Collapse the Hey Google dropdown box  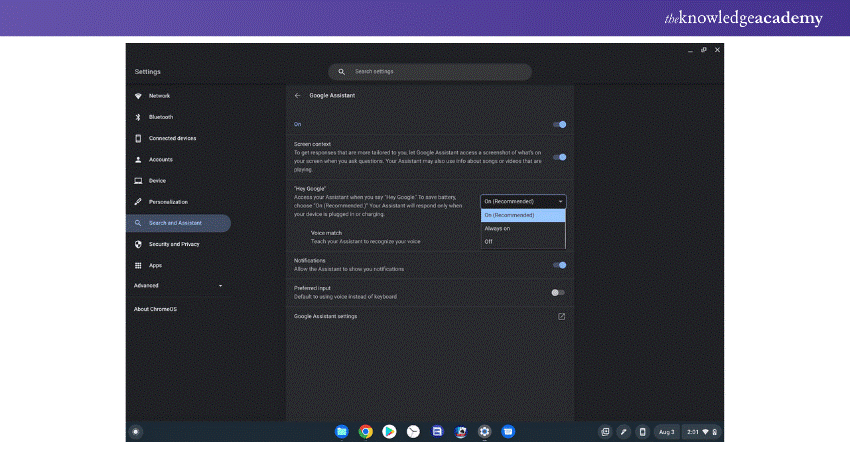tap(523, 201)
